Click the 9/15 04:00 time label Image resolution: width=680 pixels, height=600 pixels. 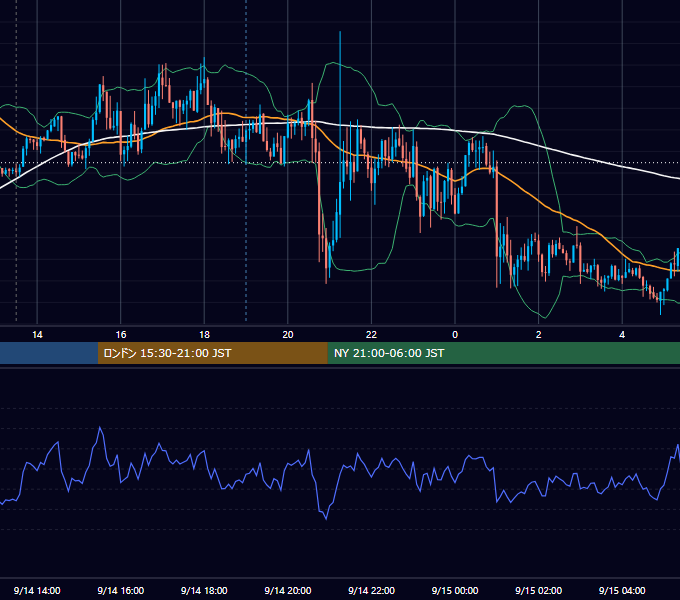click(622, 590)
